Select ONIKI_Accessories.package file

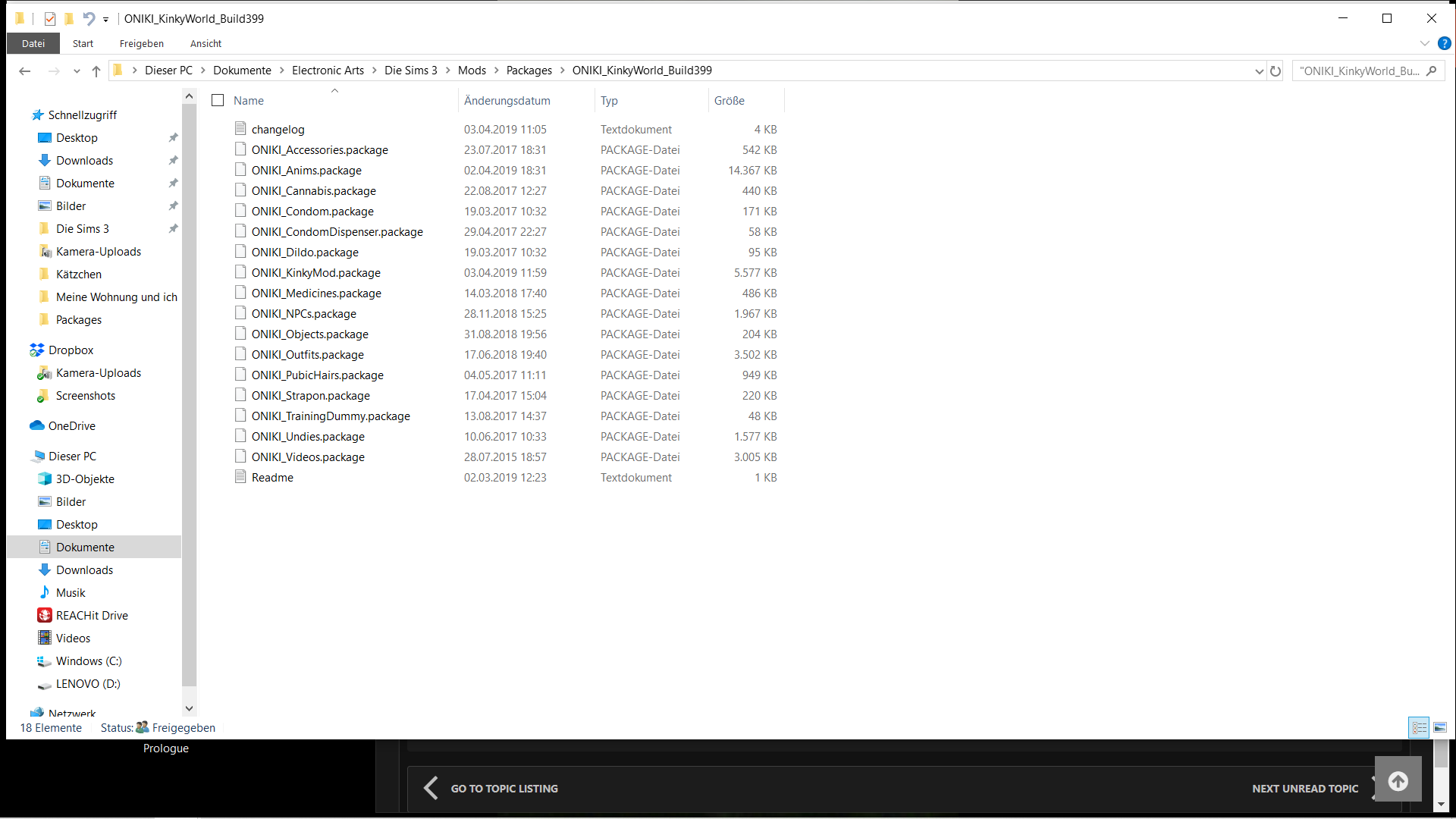pos(319,149)
